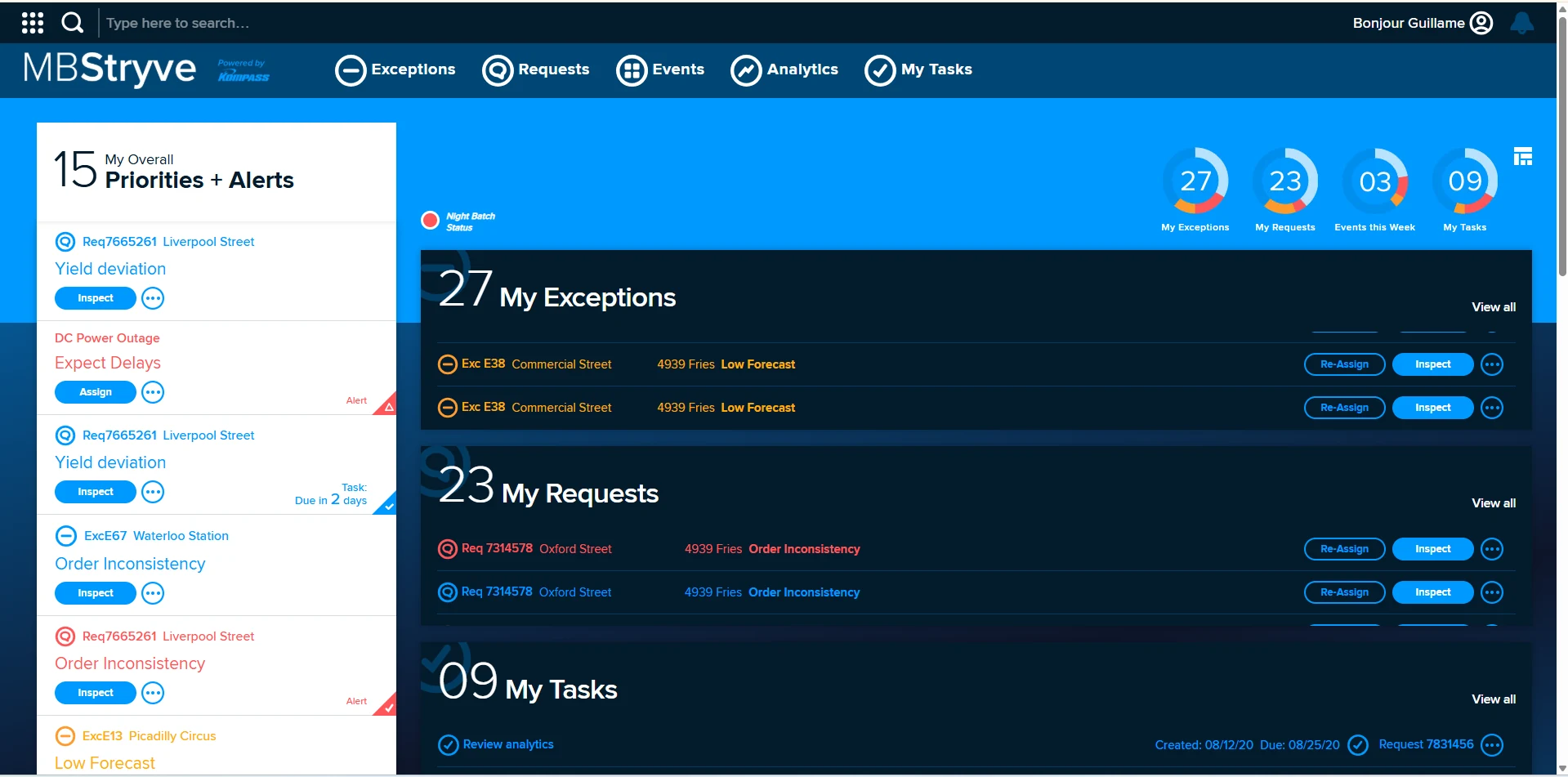Click the page vertical scrollbar
1568x777 pixels.
click(x=1562, y=147)
